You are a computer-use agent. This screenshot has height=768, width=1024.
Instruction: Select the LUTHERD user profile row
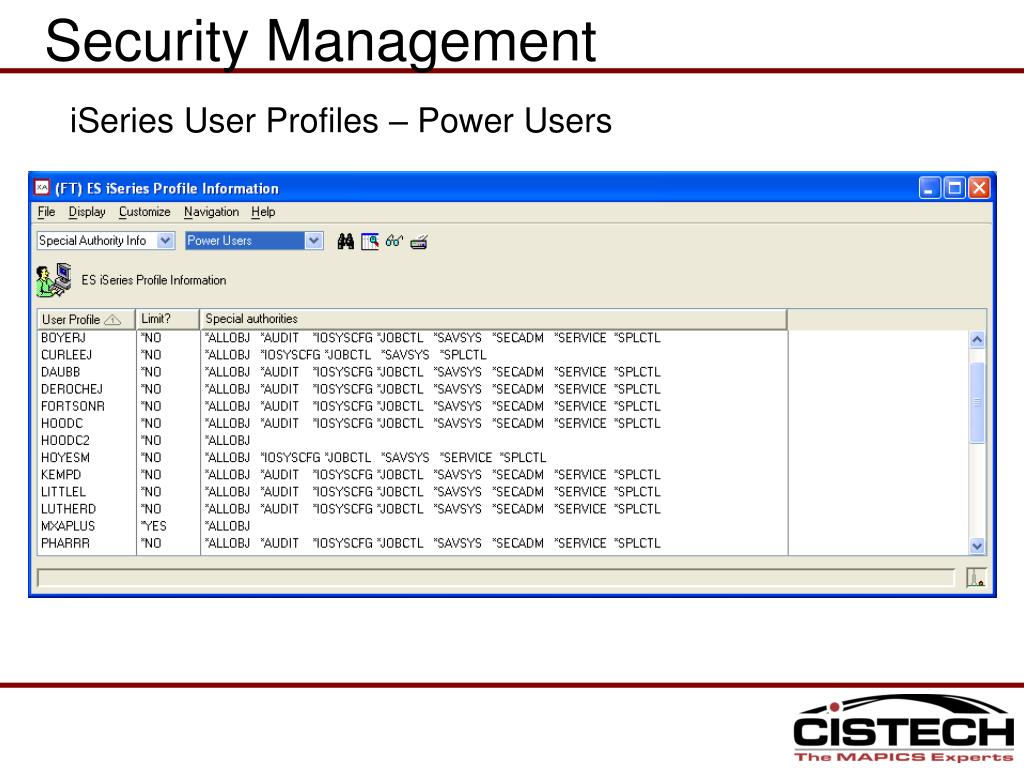point(413,509)
